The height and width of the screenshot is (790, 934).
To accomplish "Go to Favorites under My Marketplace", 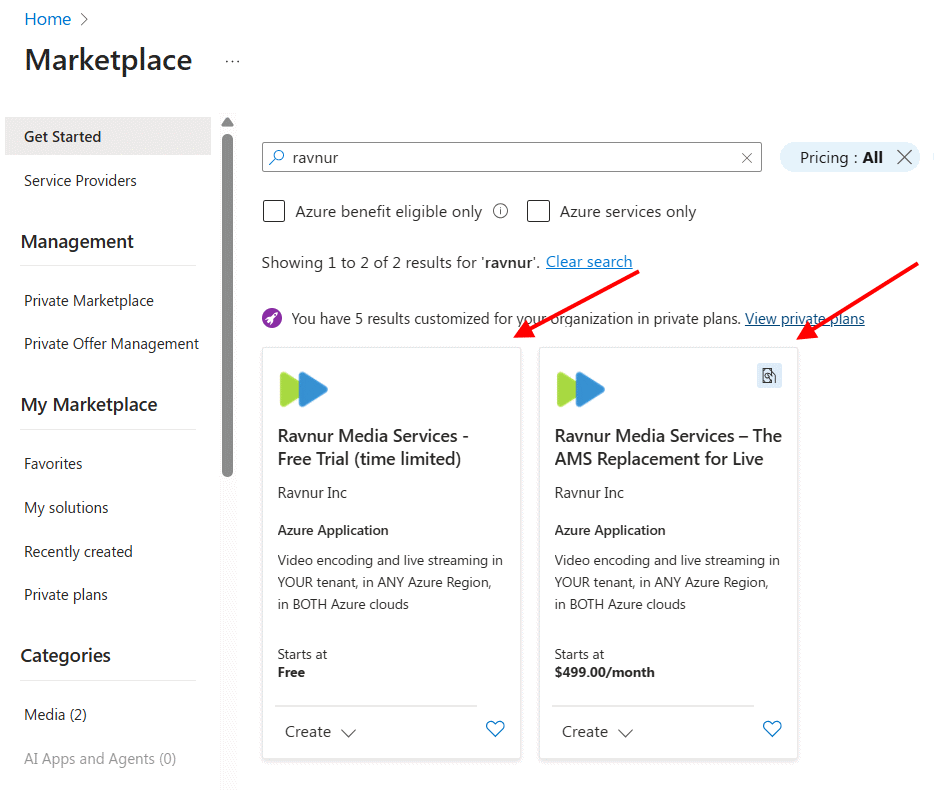I will pos(53,464).
